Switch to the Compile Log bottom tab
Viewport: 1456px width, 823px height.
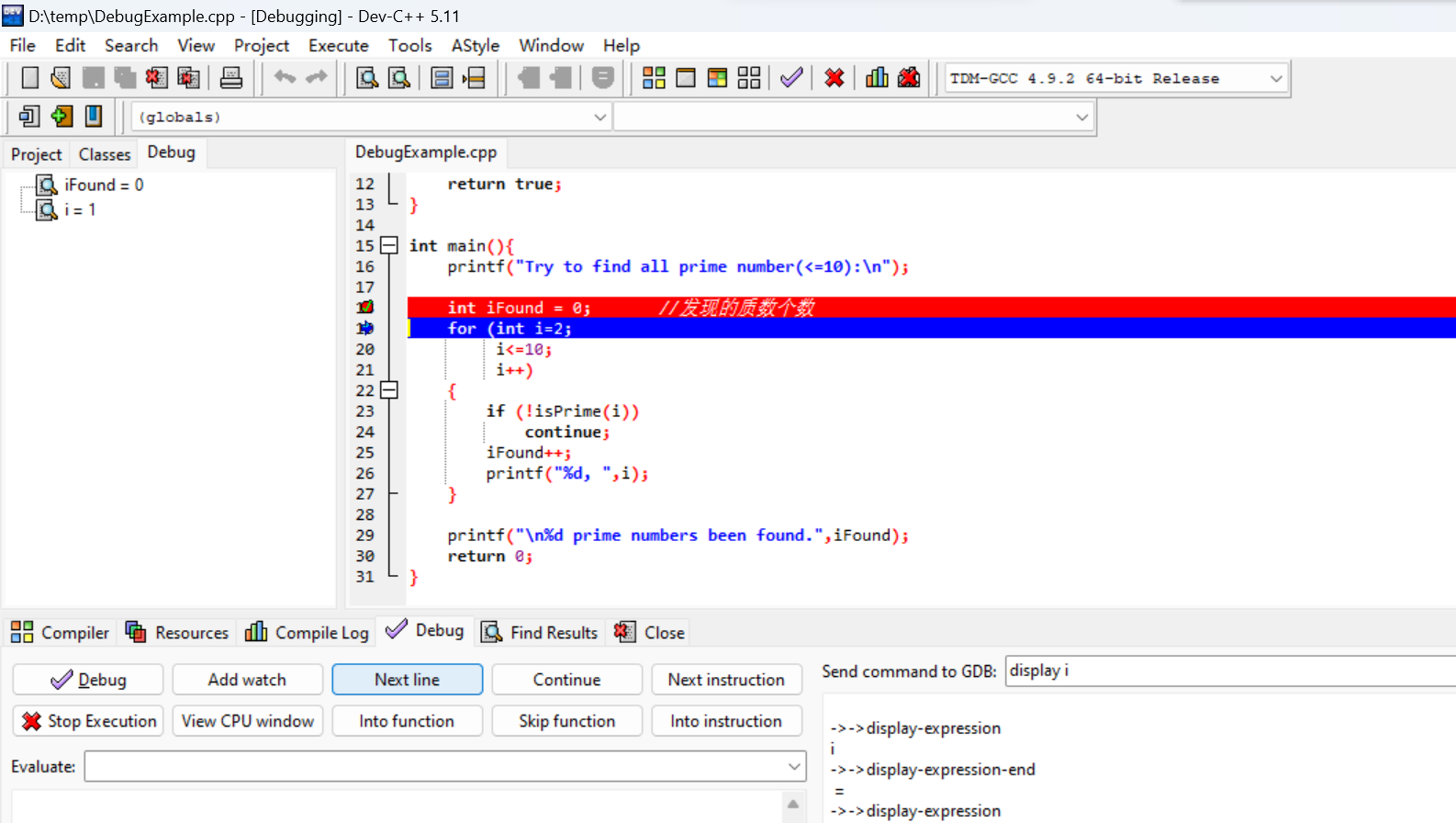tap(308, 632)
